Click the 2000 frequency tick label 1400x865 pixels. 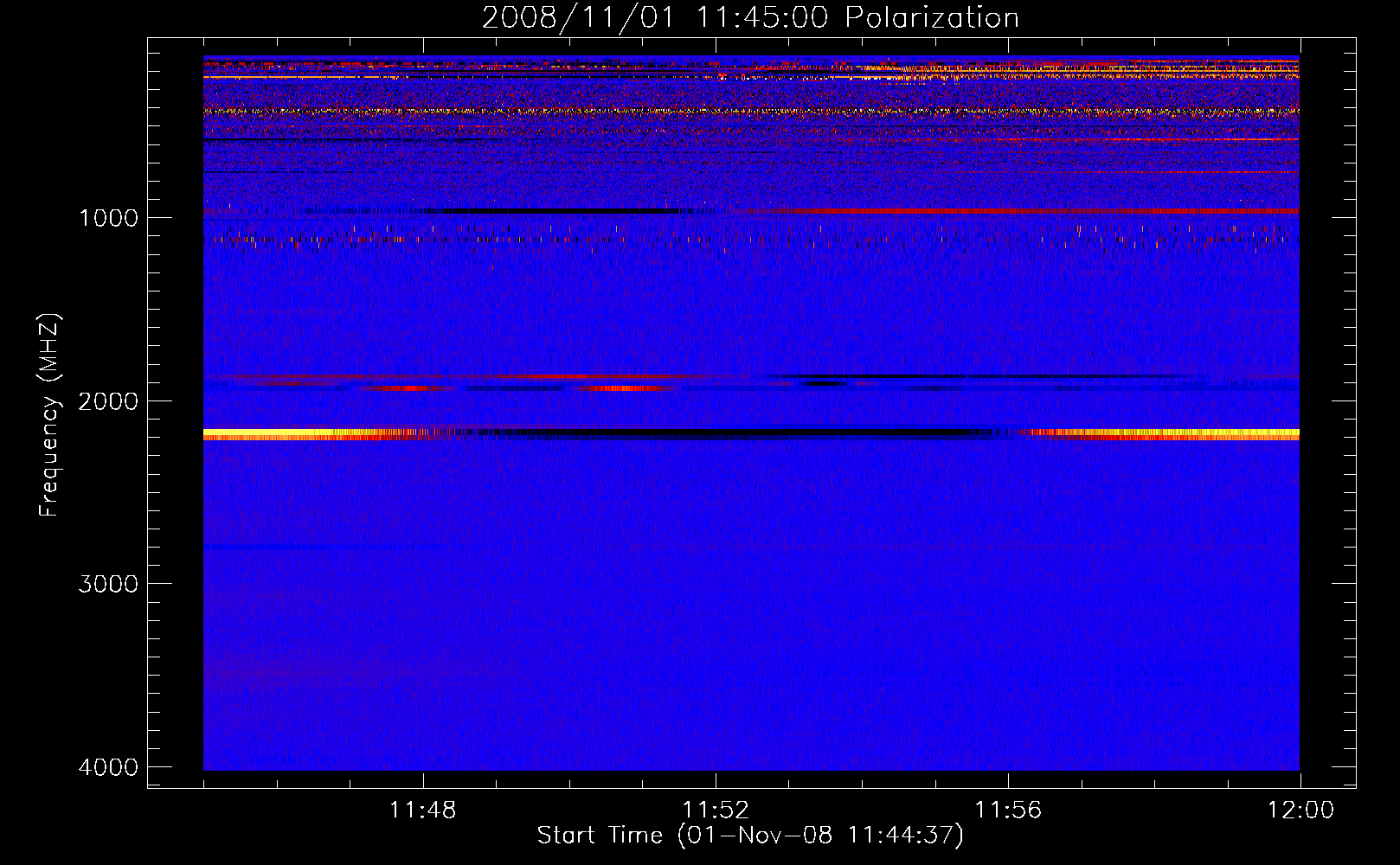(108, 400)
